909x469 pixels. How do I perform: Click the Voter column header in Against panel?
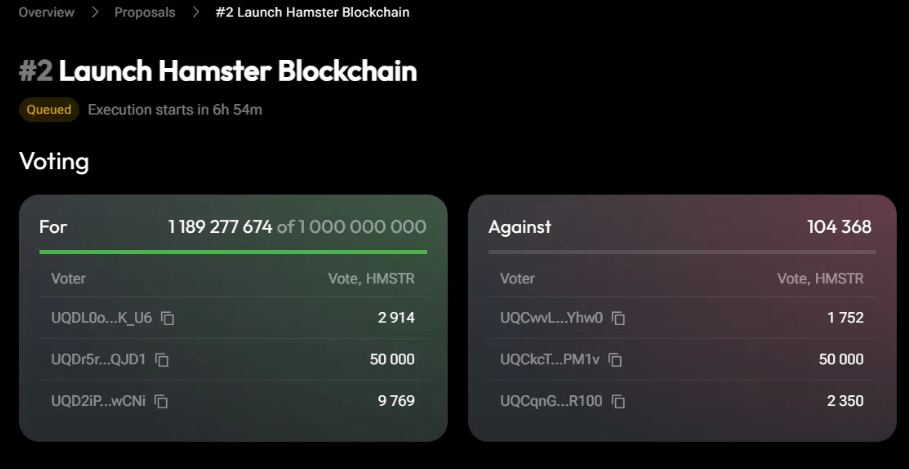pos(517,279)
